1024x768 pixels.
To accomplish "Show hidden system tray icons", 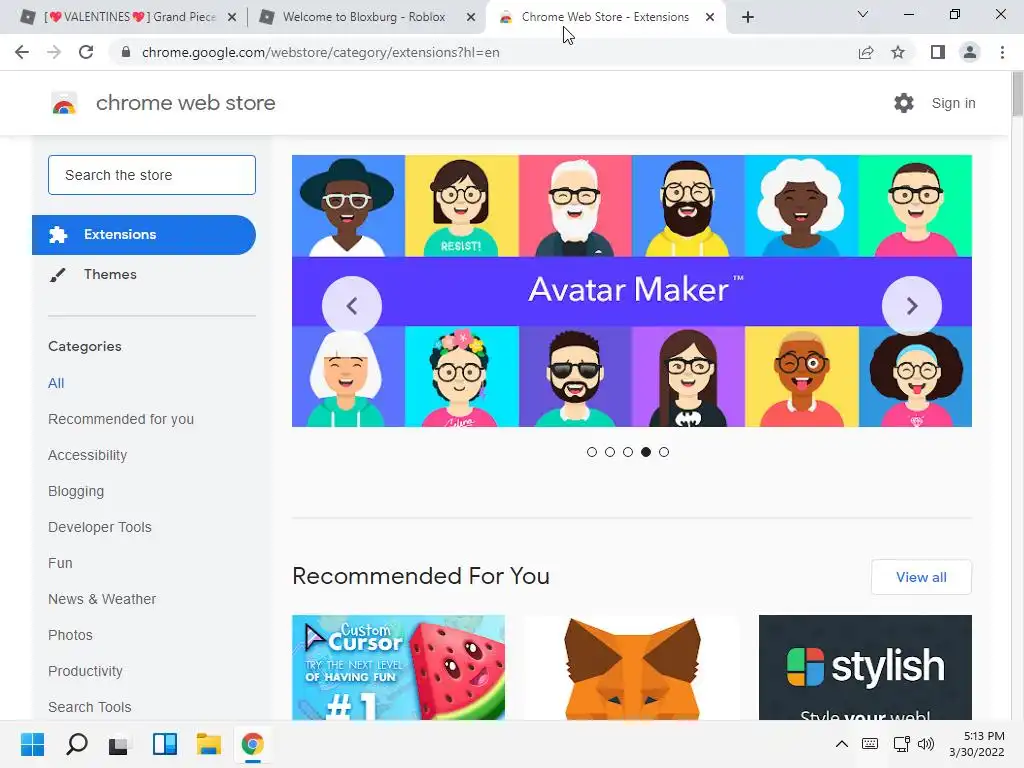I will click(842, 744).
